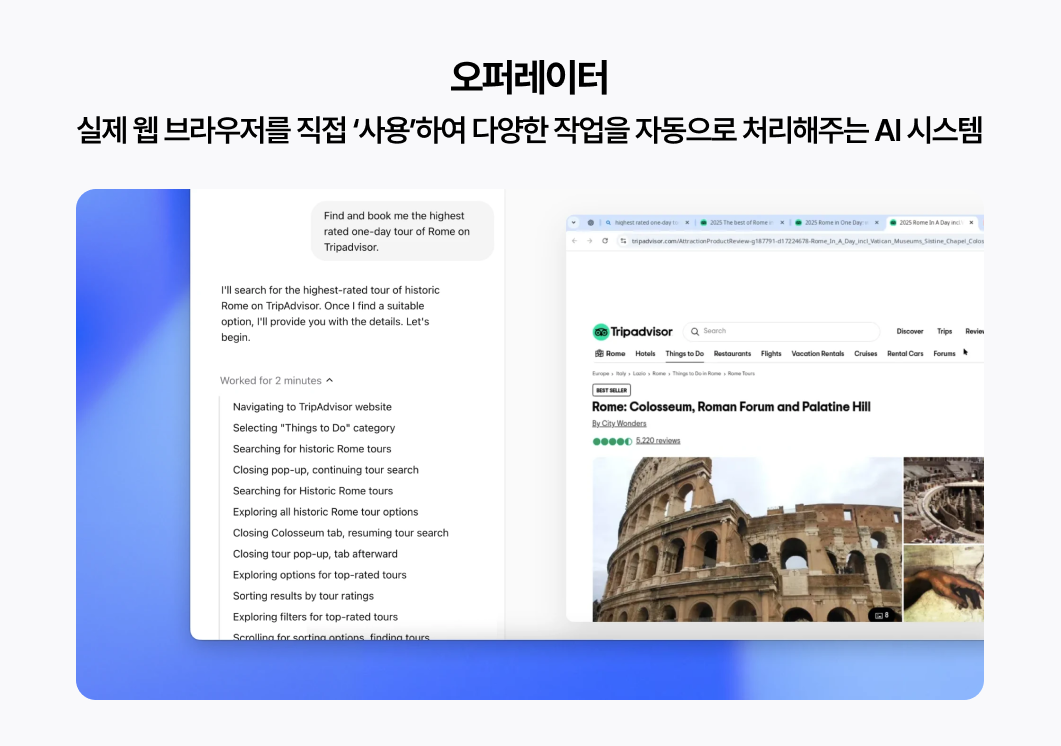This screenshot has width=1061, height=746.
Task: Close the '2025 Rome In A Day incl' tab
Action: coord(971,223)
